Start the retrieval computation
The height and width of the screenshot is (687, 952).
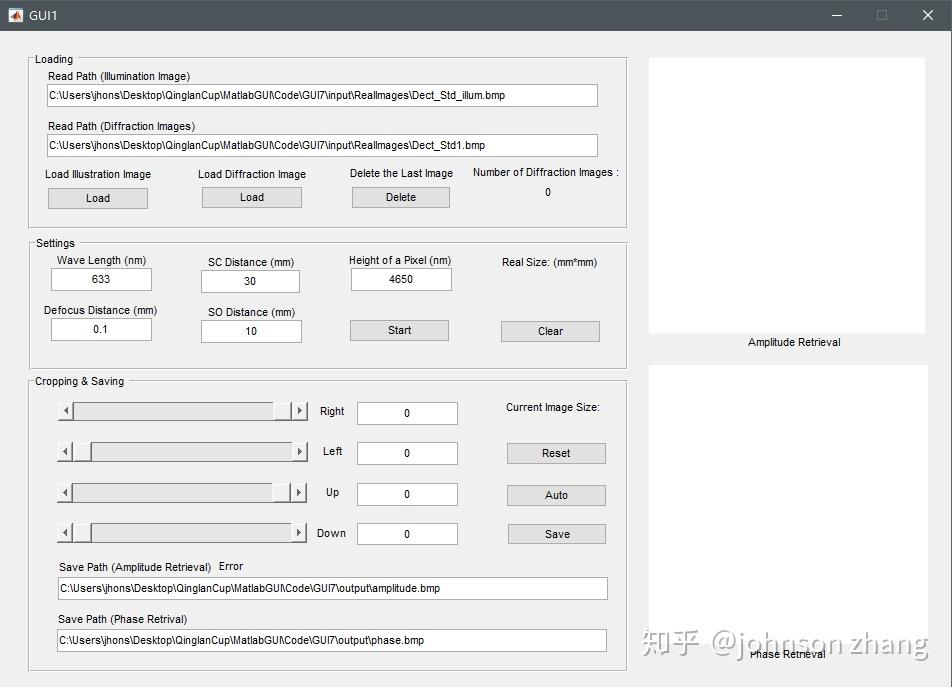(399, 330)
